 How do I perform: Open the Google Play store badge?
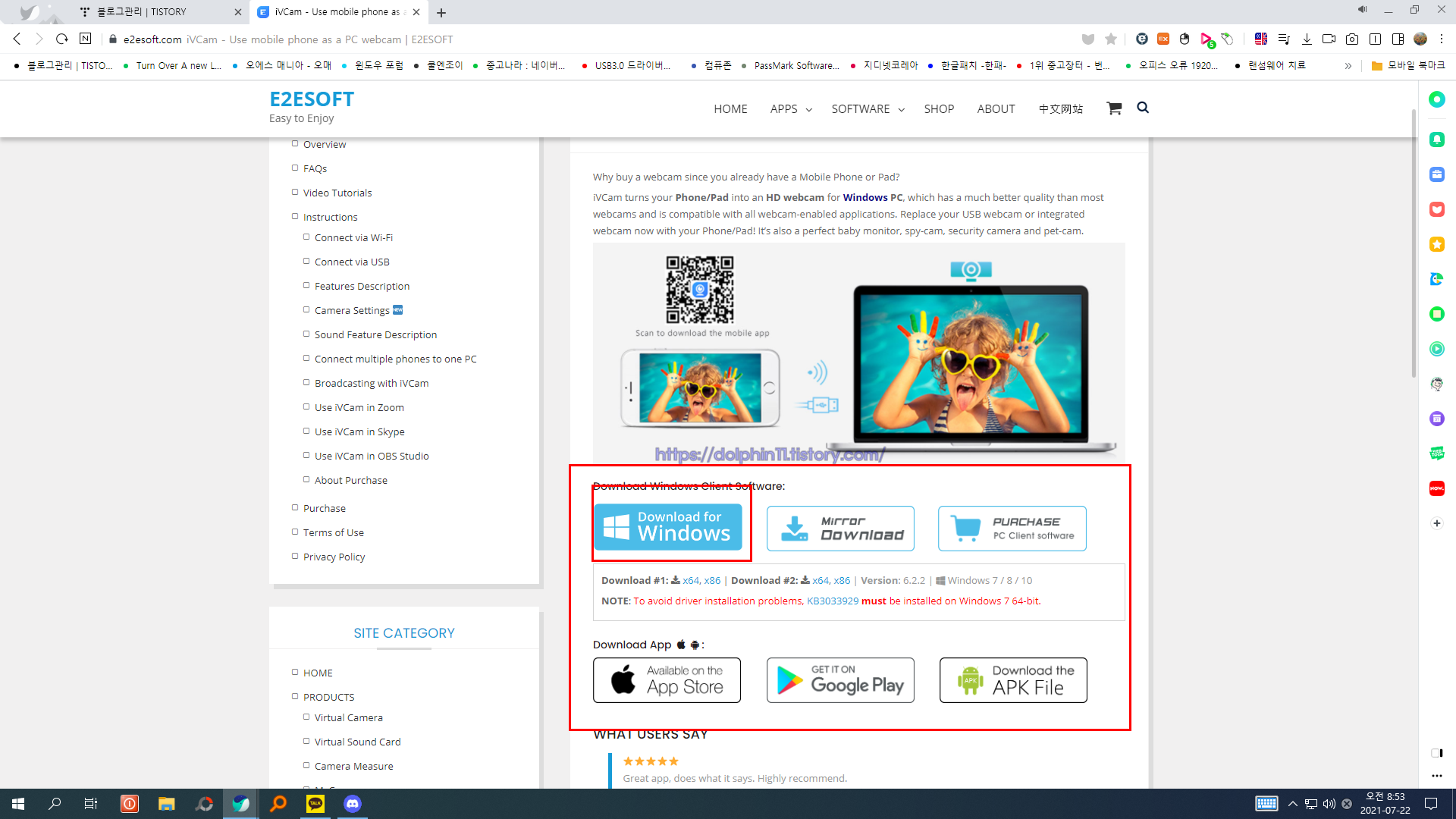coord(840,680)
